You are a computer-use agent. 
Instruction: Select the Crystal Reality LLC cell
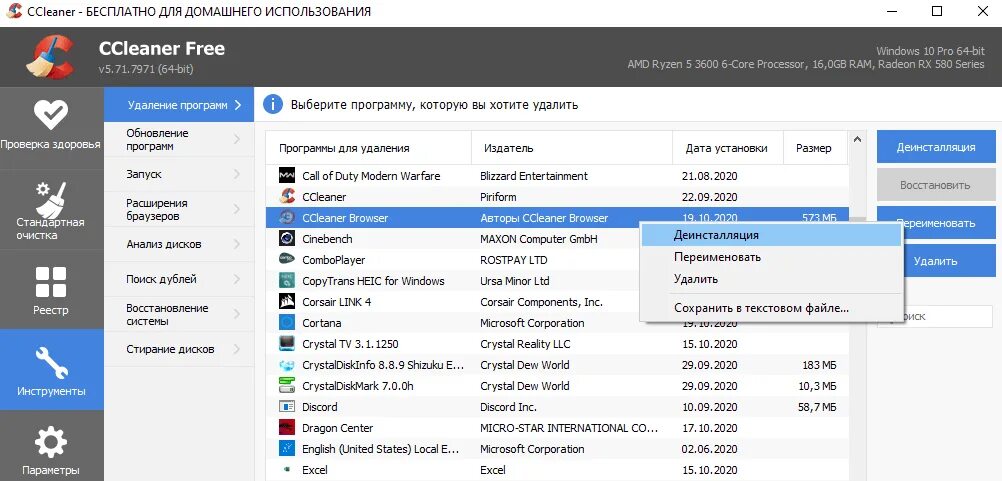525,344
